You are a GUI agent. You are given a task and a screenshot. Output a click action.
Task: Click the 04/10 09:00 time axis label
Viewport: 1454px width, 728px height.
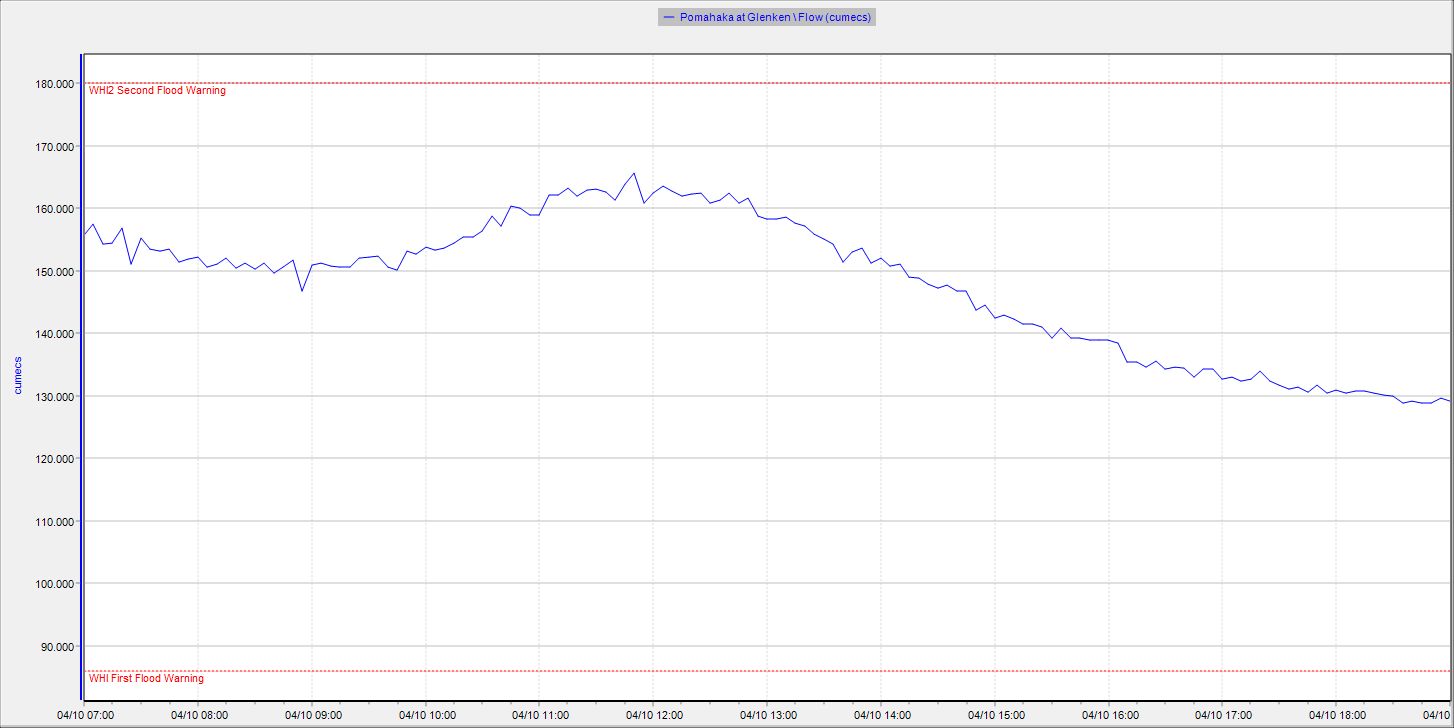[x=313, y=715]
